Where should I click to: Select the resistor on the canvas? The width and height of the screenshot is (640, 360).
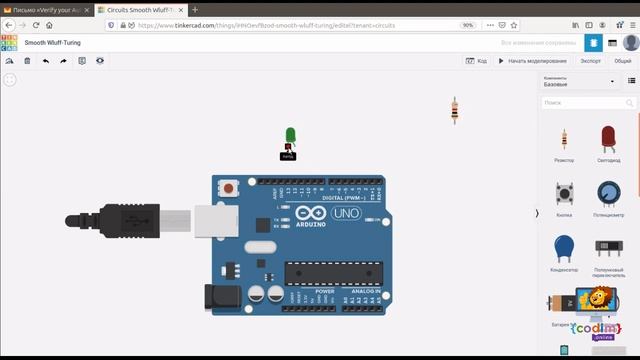[454, 110]
